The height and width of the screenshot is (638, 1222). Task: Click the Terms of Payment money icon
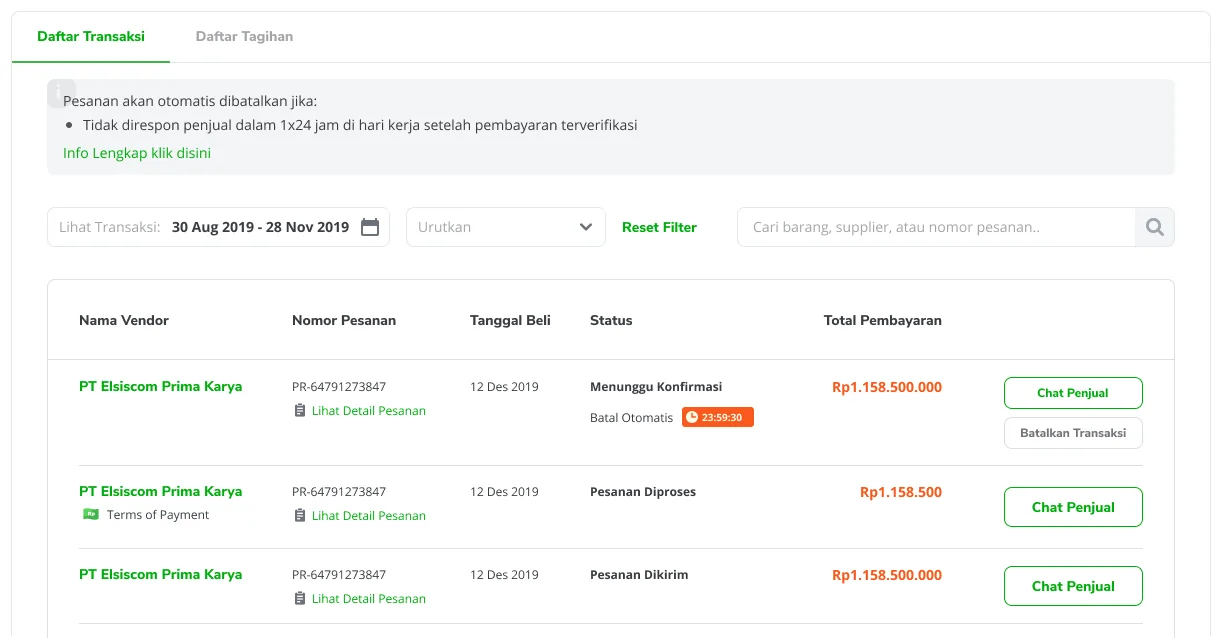click(x=91, y=514)
